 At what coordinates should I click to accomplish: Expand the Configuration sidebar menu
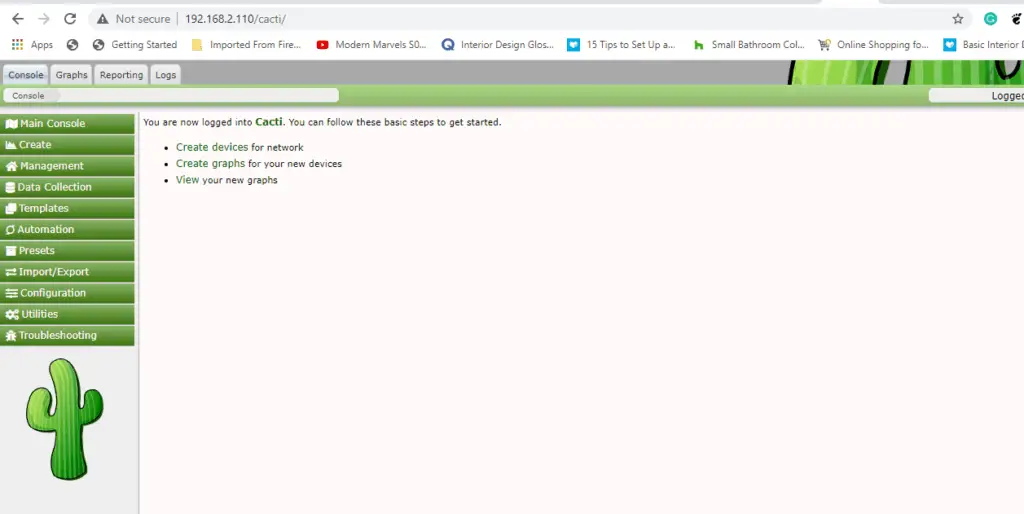click(67, 293)
